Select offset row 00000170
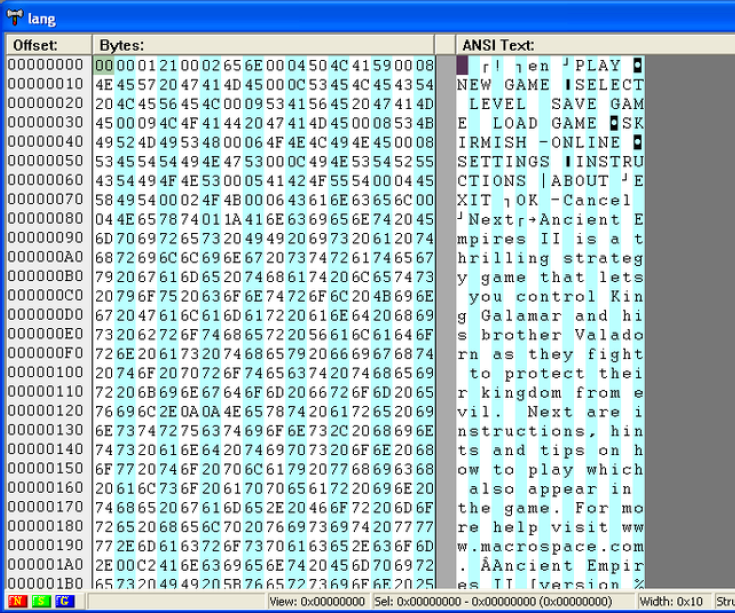Image resolution: width=735 pixels, height=613 pixels. pos(45,506)
